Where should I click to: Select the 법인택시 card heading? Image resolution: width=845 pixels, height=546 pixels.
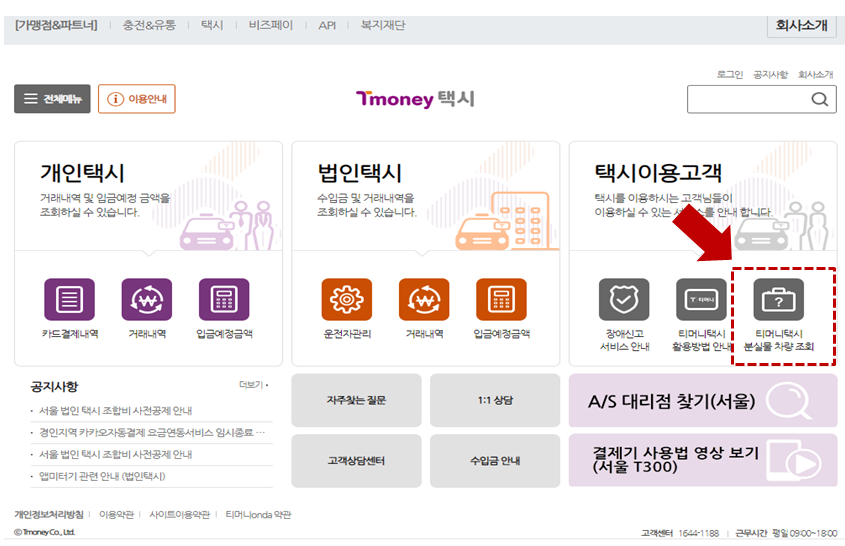(359, 173)
